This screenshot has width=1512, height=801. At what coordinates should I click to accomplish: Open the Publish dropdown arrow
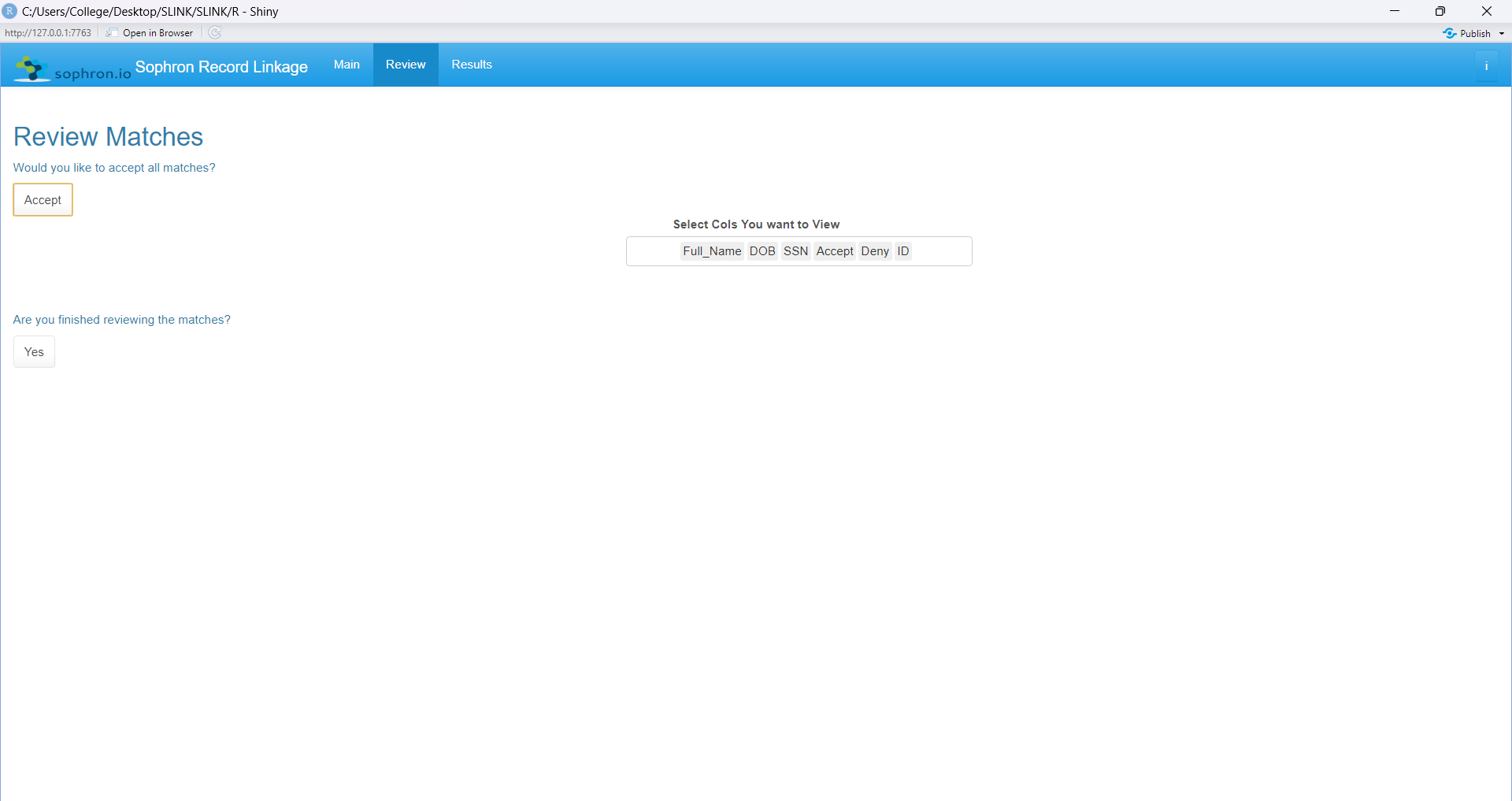(1503, 33)
